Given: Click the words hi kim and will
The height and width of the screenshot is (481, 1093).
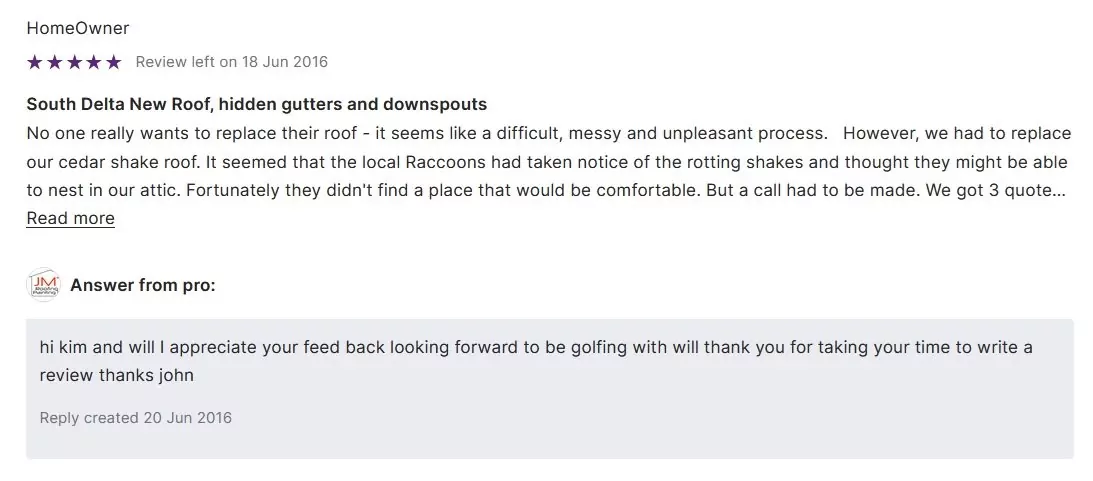Looking at the screenshot, I should pos(95,347).
